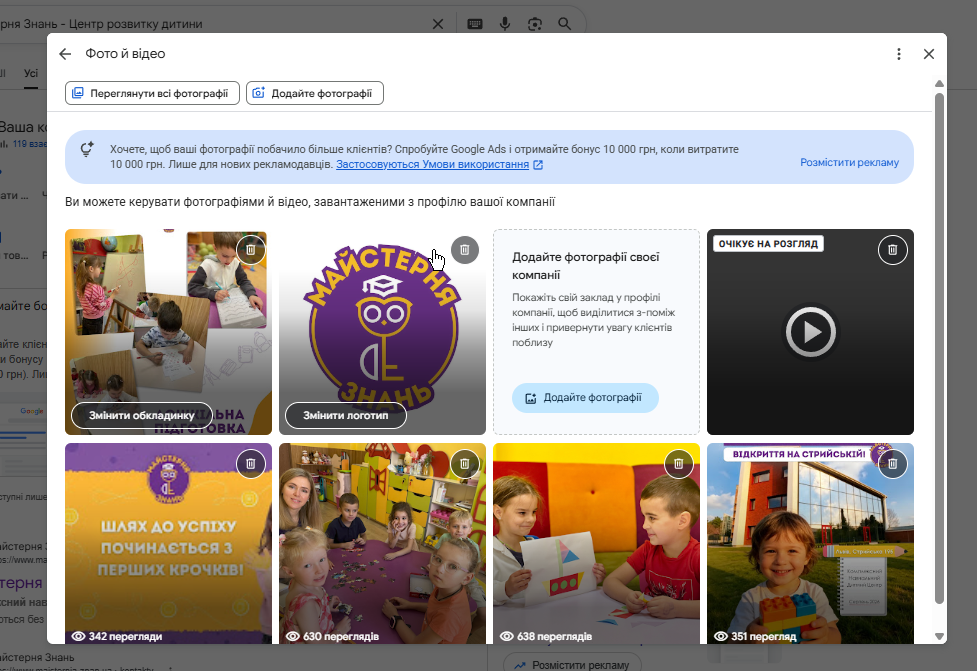Play the video marked 'Очікує на розгляд'
The image size is (977, 671).
coord(811,332)
